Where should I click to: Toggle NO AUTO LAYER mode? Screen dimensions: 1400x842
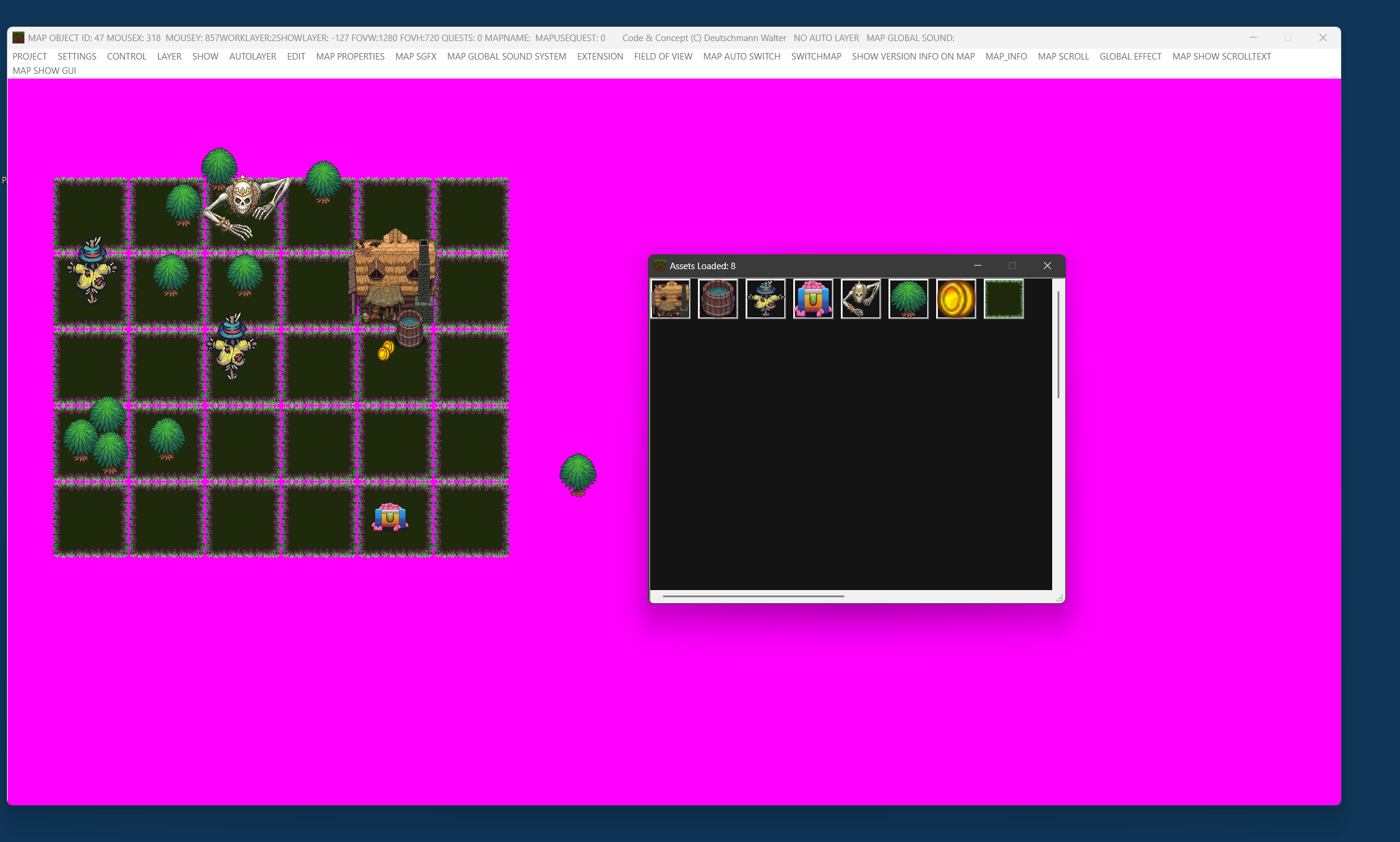tap(826, 38)
